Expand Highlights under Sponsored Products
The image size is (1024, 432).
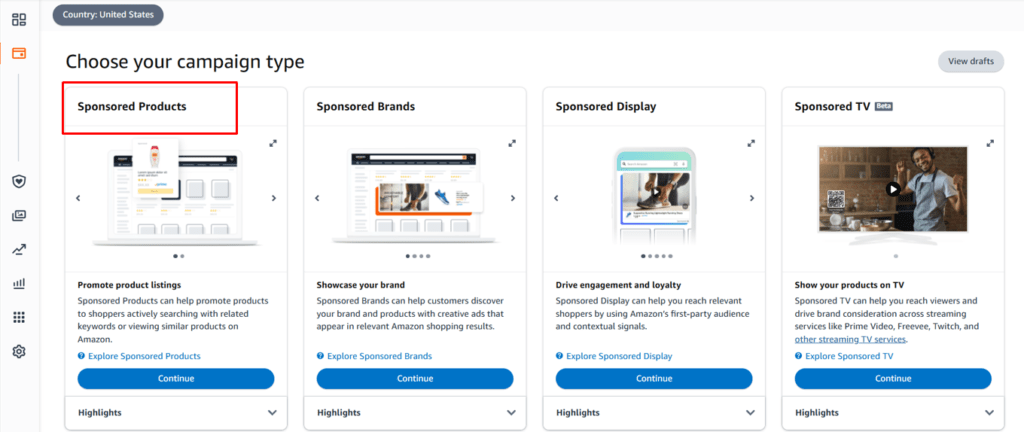pyautogui.click(x=272, y=412)
